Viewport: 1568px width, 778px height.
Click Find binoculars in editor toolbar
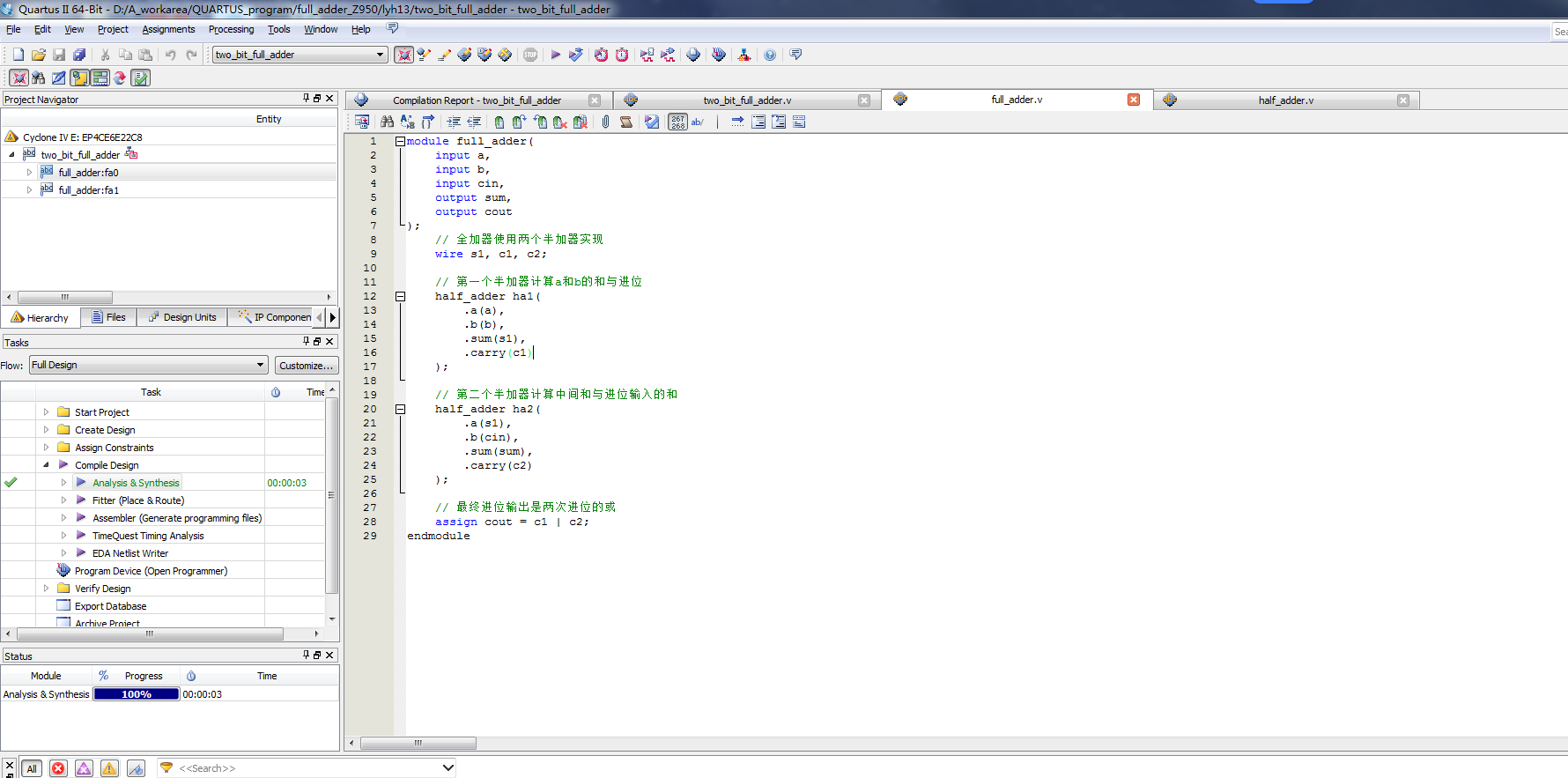(x=387, y=122)
